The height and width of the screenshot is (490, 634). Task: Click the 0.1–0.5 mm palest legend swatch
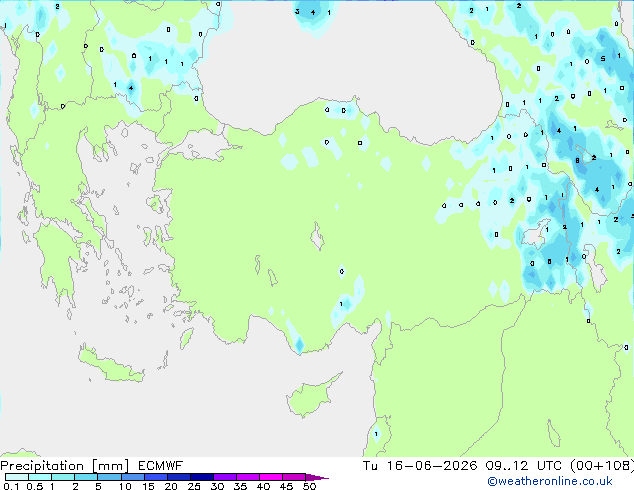[17, 477]
